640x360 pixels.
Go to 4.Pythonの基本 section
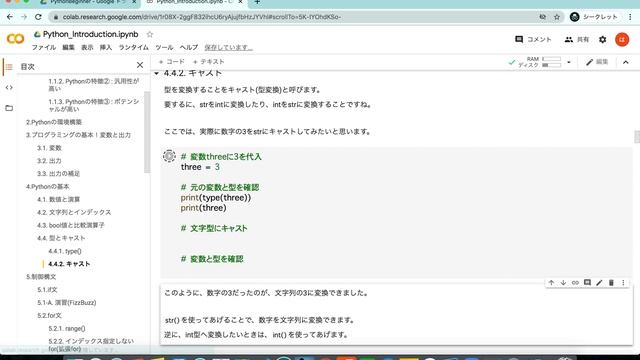pyautogui.click(x=47, y=187)
